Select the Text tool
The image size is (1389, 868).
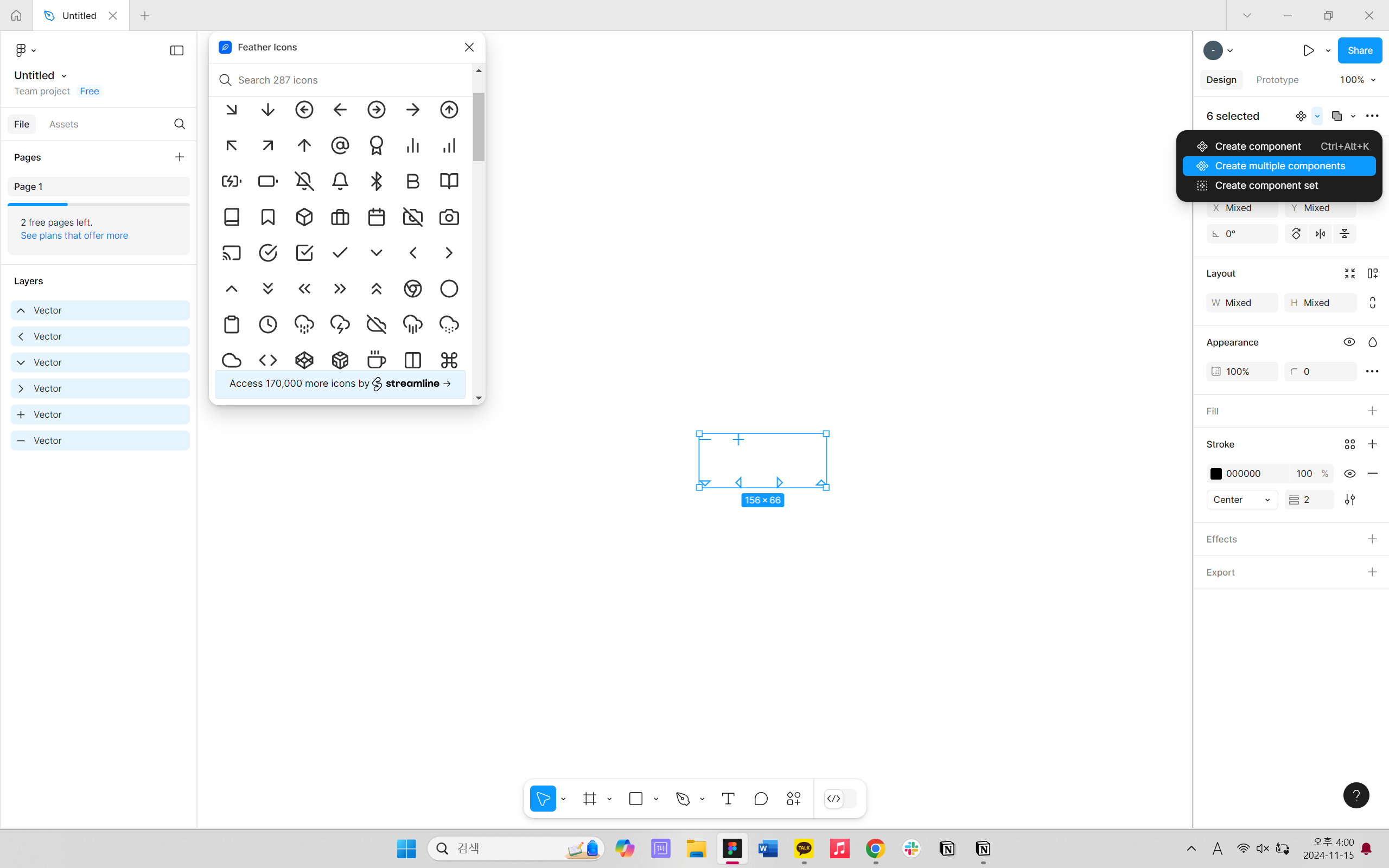[x=728, y=799]
